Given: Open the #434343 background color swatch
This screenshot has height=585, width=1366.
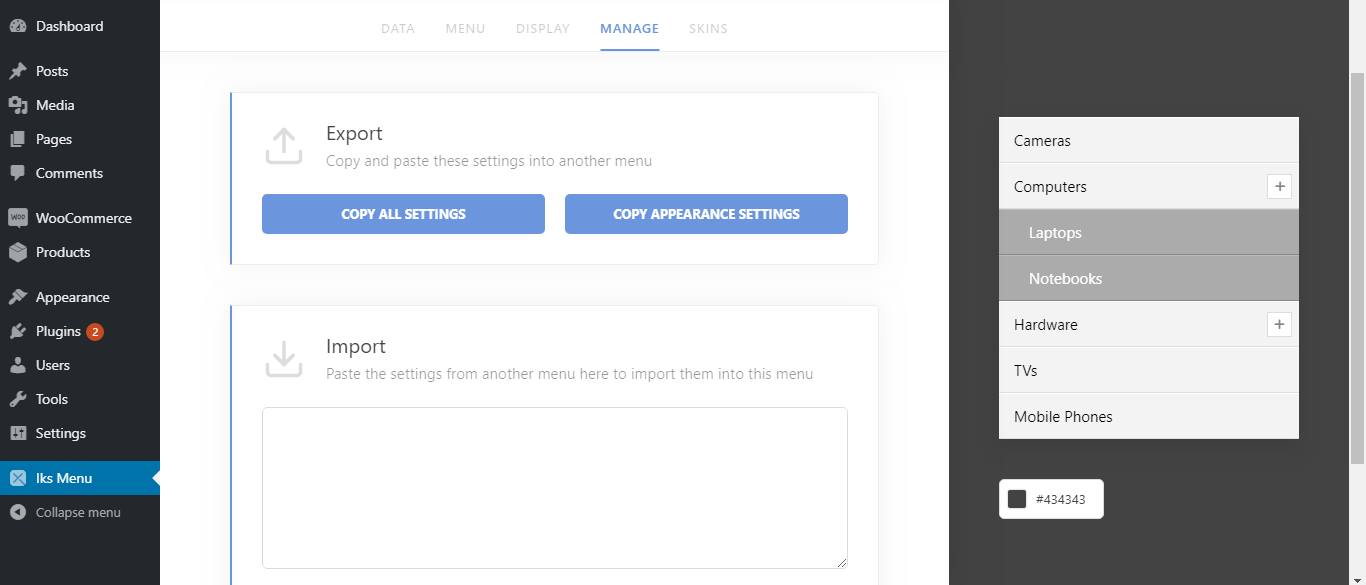Looking at the screenshot, I should pos(1017,499).
